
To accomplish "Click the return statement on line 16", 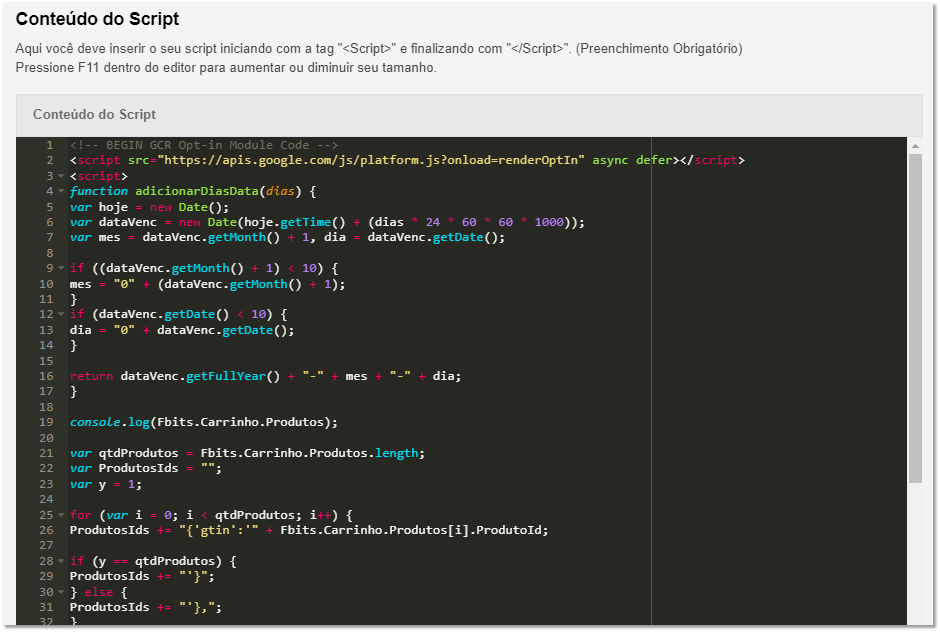I will (265, 376).
